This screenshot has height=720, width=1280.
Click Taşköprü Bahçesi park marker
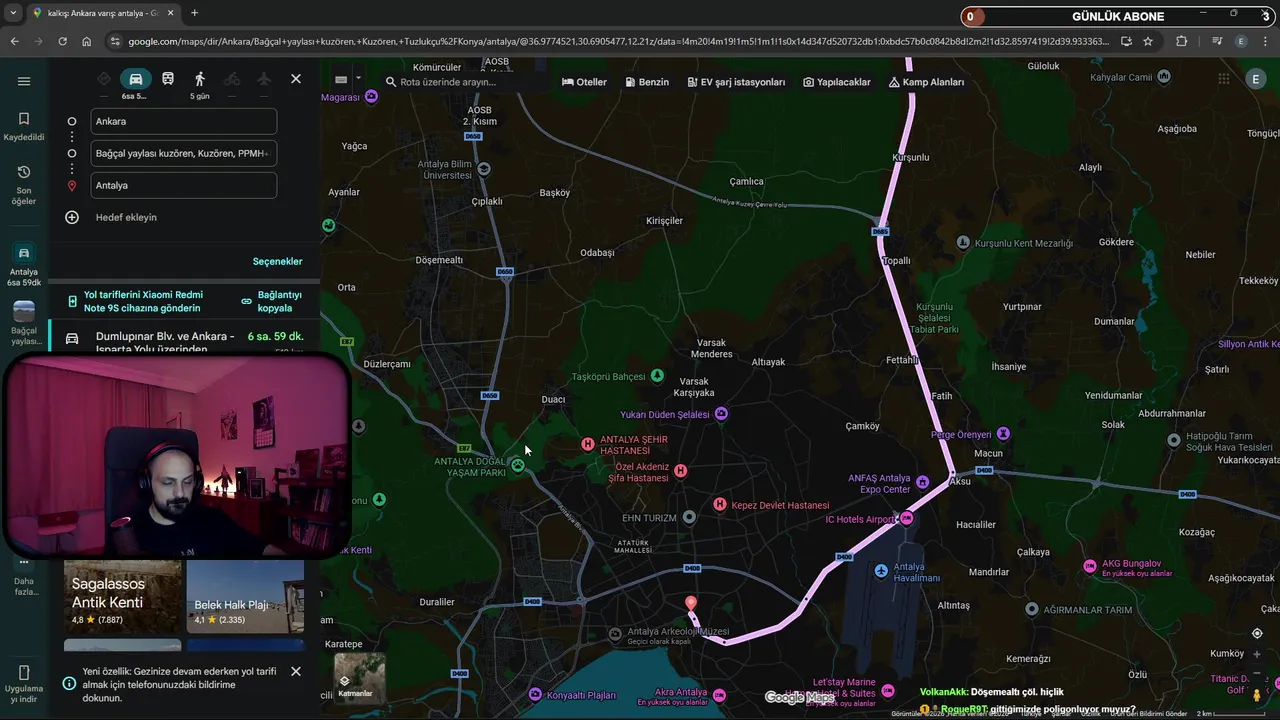click(x=657, y=375)
